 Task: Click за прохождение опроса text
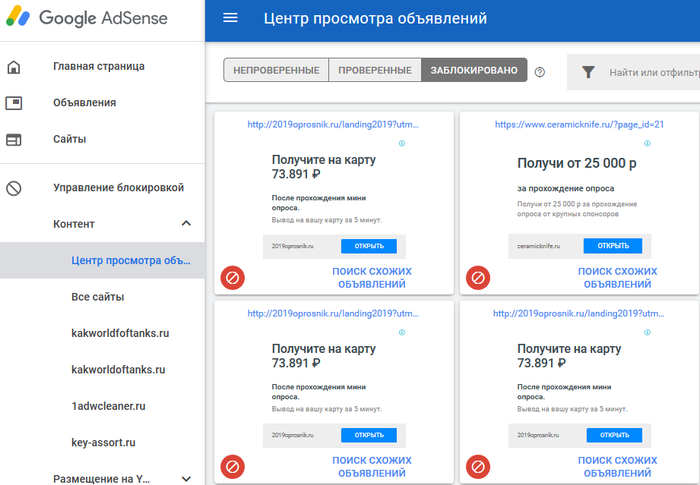(566, 188)
